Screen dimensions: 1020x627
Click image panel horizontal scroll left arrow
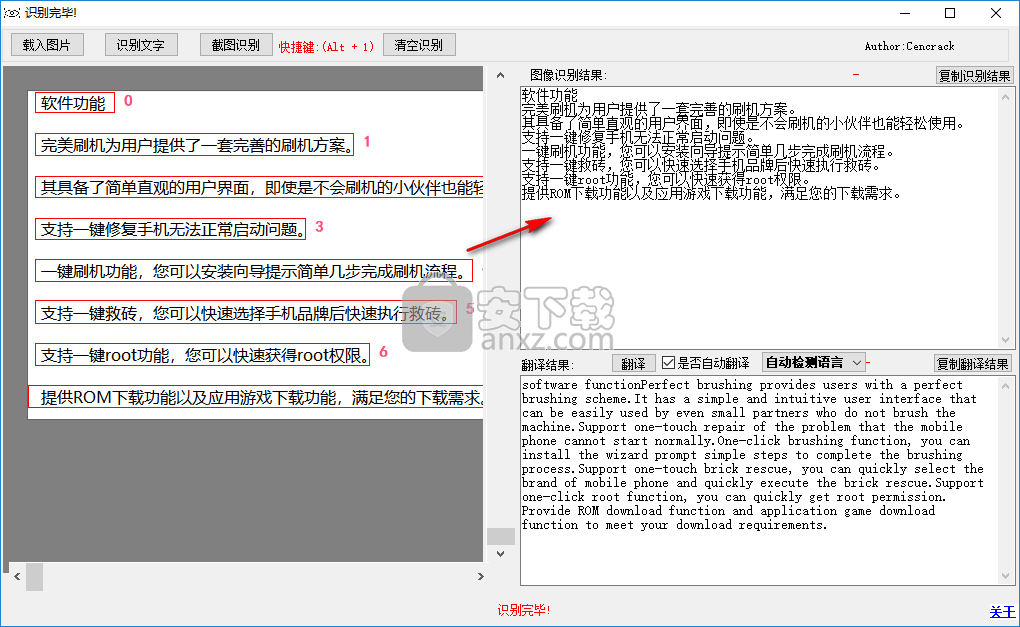click(x=17, y=576)
